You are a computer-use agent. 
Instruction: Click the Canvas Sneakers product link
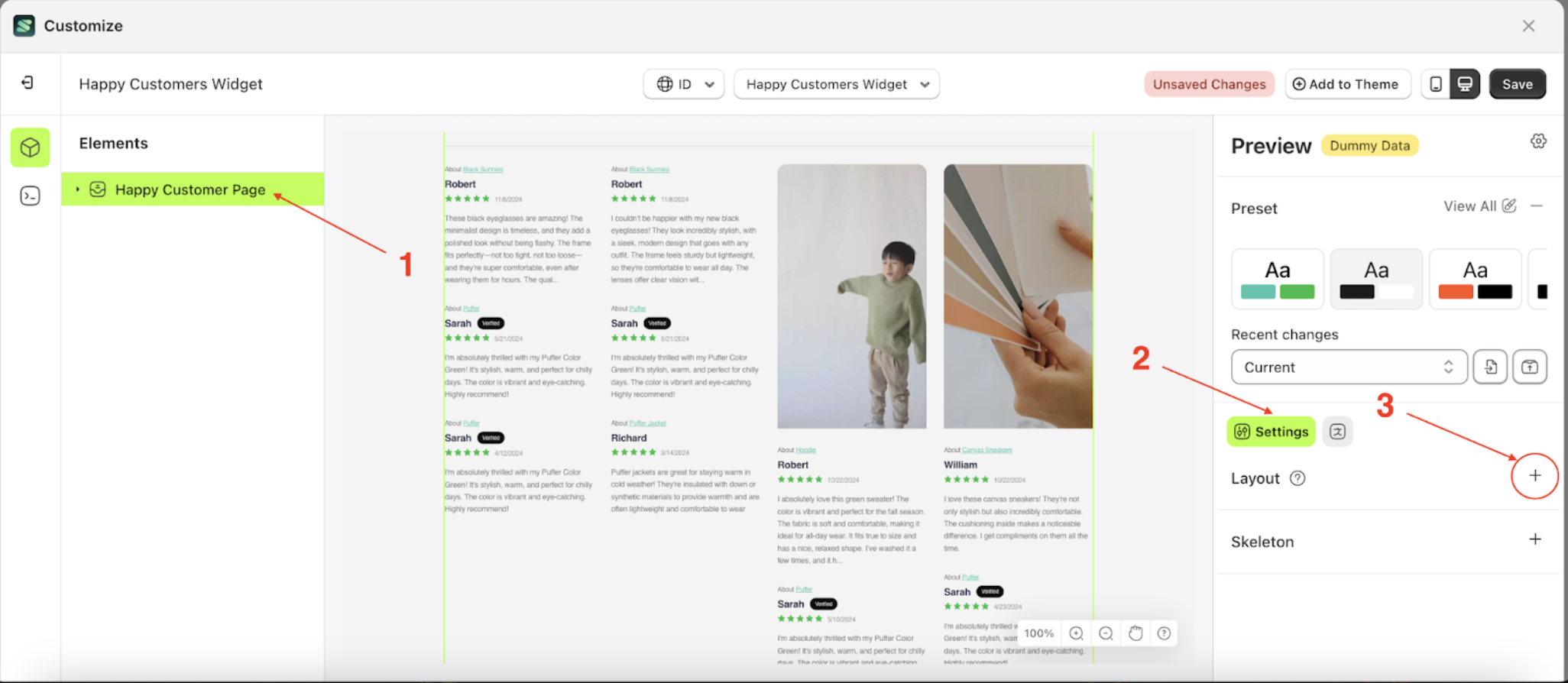tap(987, 450)
